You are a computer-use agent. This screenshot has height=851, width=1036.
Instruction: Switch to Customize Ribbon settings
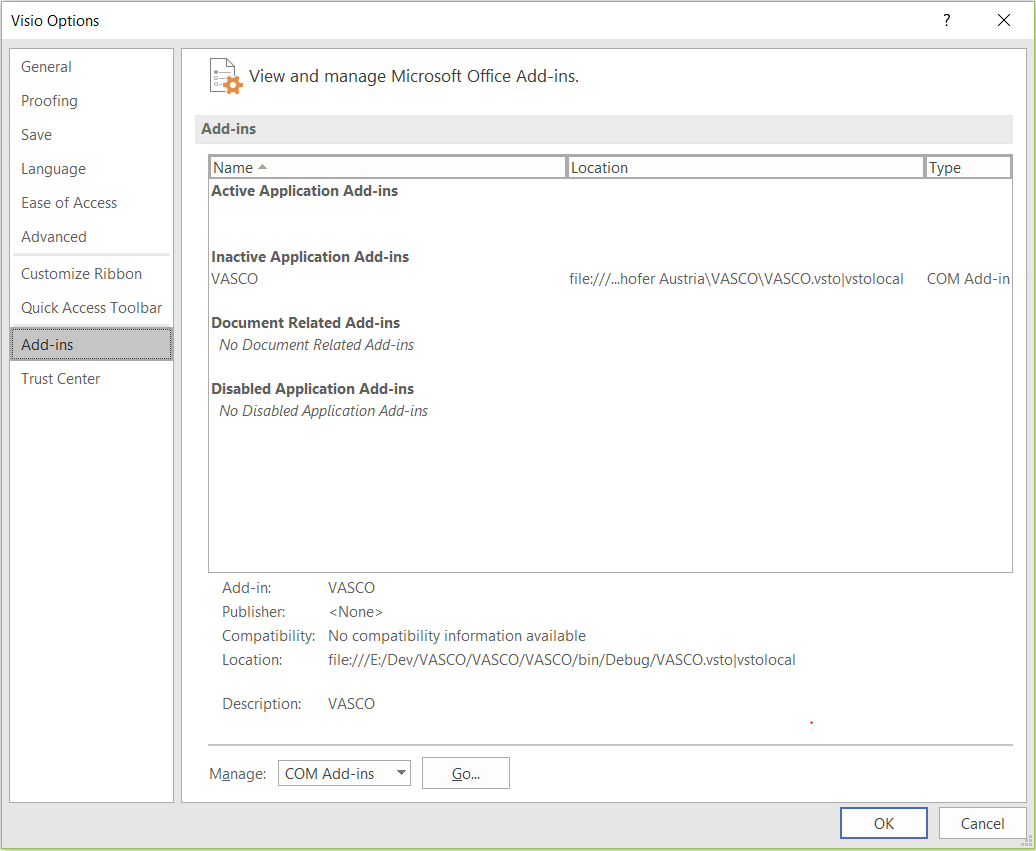[x=91, y=274]
